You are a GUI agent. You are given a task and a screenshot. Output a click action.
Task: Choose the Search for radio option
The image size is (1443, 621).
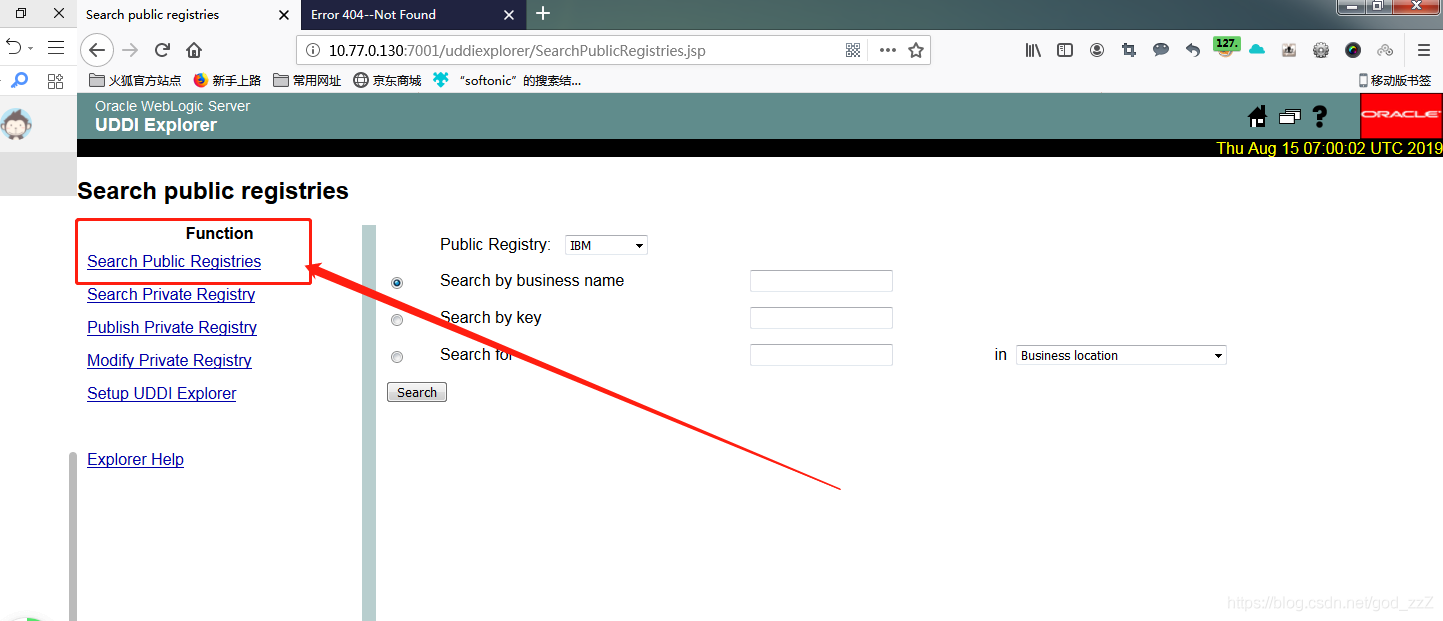(x=397, y=357)
